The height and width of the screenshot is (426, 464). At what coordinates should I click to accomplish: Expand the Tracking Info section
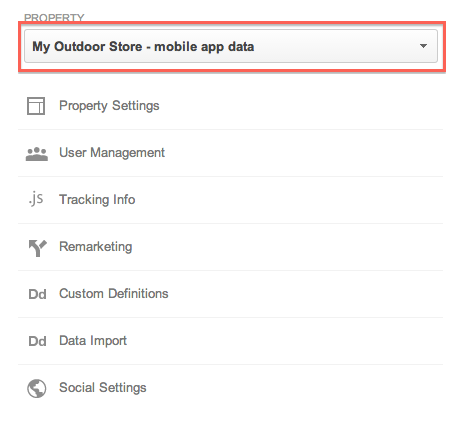click(x=97, y=200)
